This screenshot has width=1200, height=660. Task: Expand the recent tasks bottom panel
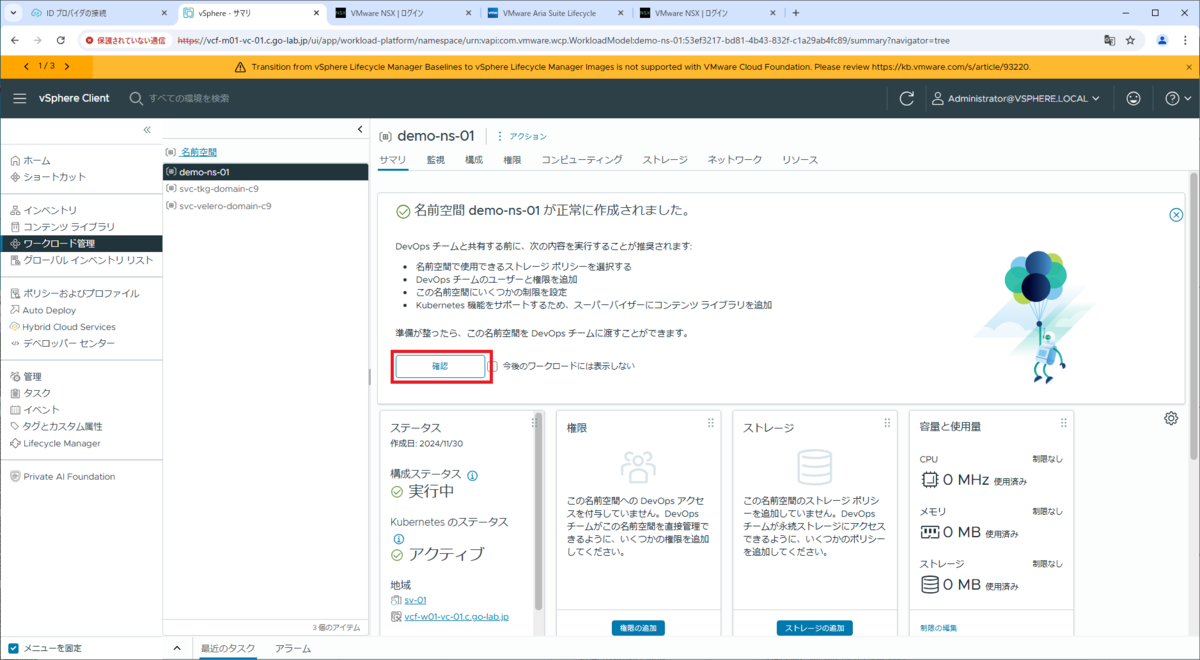pyautogui.click(x=177, y=648)
